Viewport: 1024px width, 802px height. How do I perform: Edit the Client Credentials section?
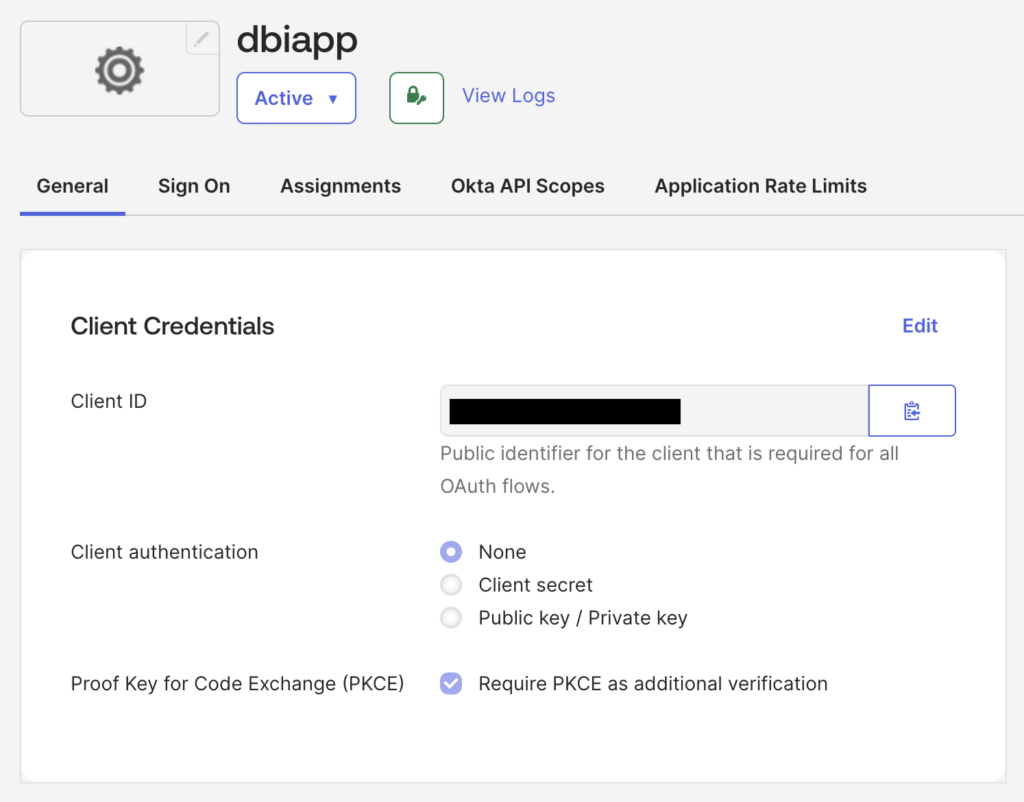(920, 325)
